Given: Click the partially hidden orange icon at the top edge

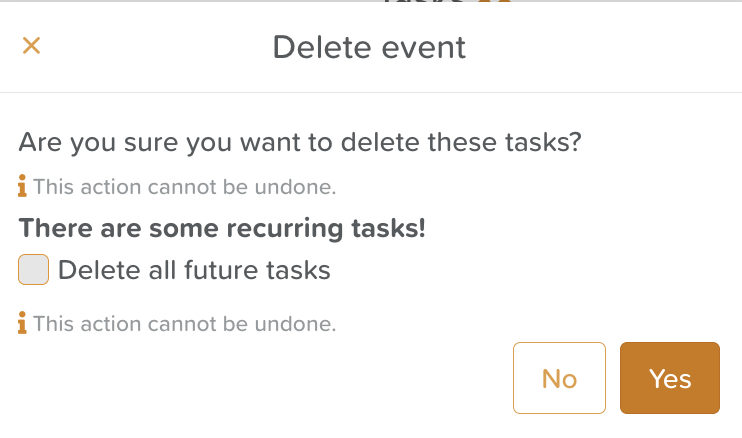Looking at the screenshot, I should pyautogui.click(x=495, y=2).
